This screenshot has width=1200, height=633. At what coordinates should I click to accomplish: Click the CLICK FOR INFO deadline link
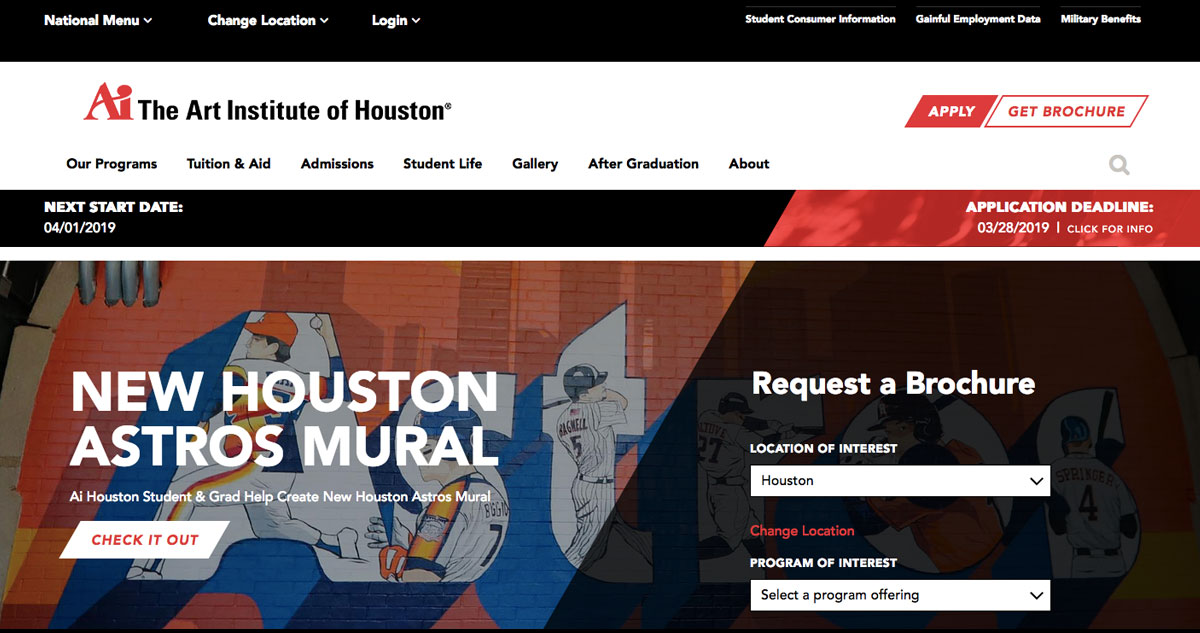[x=1110, y=229]
